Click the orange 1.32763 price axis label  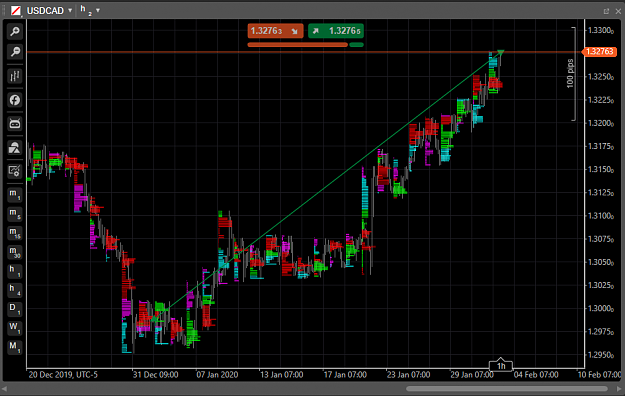pos(599,52)
